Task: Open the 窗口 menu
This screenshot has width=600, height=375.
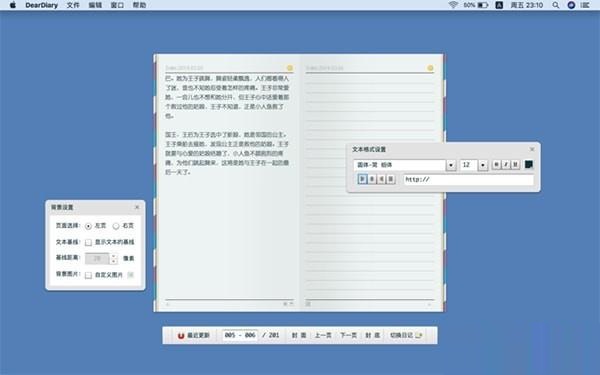Action: point(117,5)
